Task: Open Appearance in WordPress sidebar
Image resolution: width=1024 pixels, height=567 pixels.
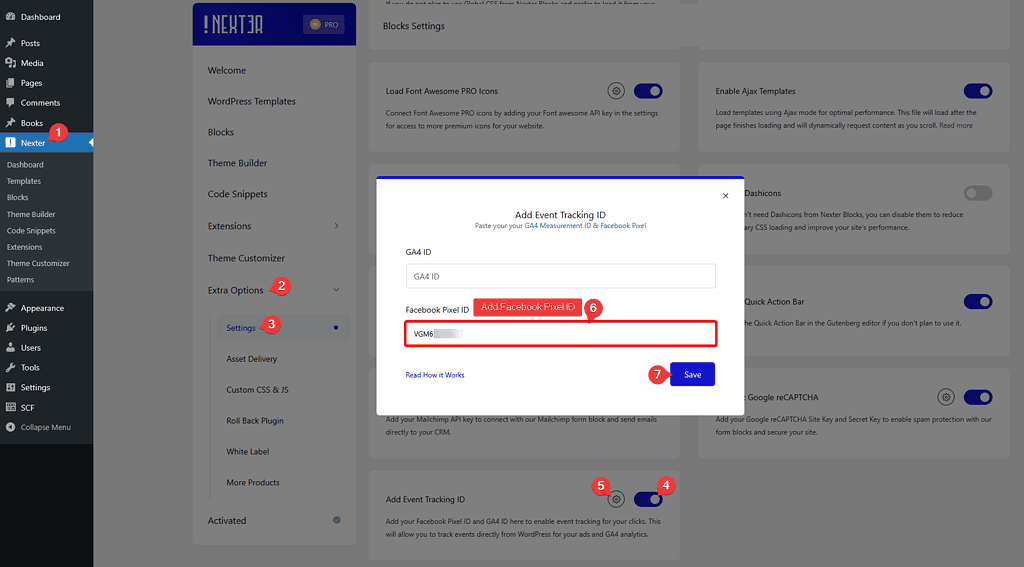Action: 42,308
